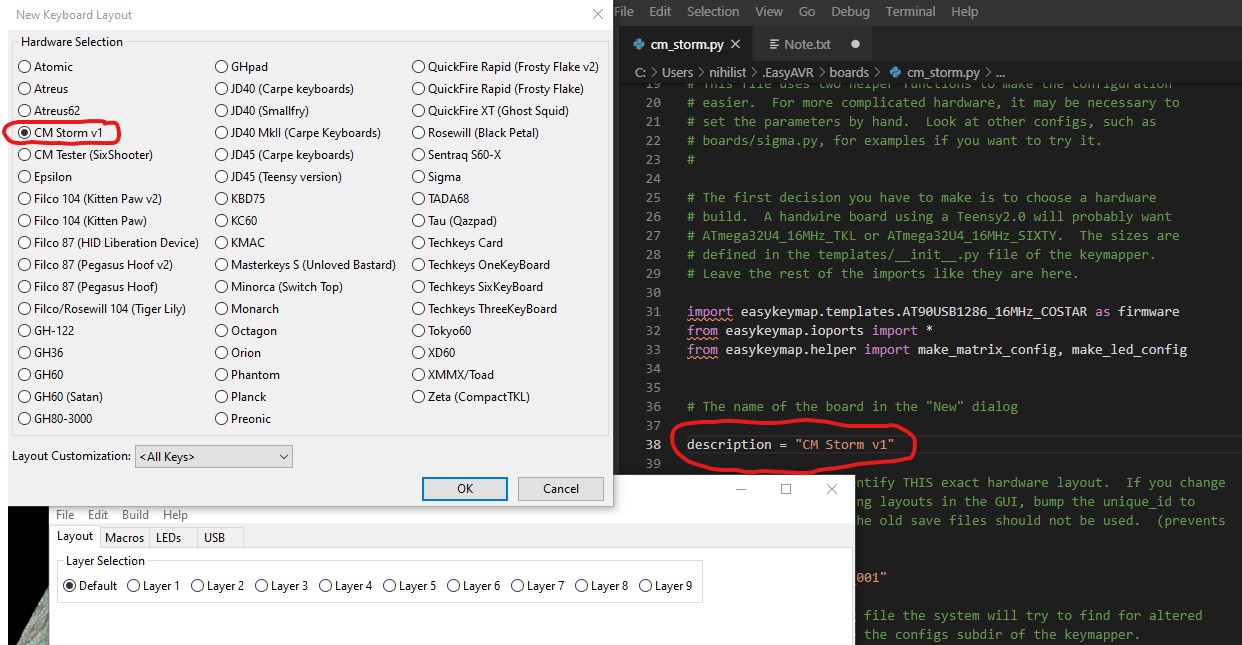Switch to the Layout tab
This screenshot has height=645, width=1242.
[x=75, y=537]
